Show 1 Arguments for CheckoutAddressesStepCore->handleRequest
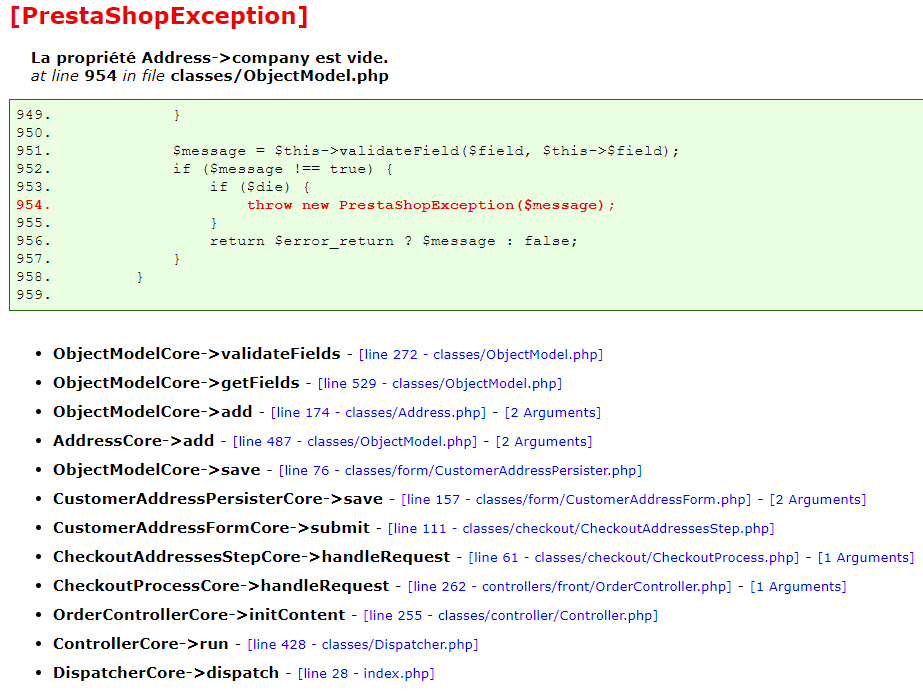The height and width of the screenshot is (695, 923). click(866, 557)
